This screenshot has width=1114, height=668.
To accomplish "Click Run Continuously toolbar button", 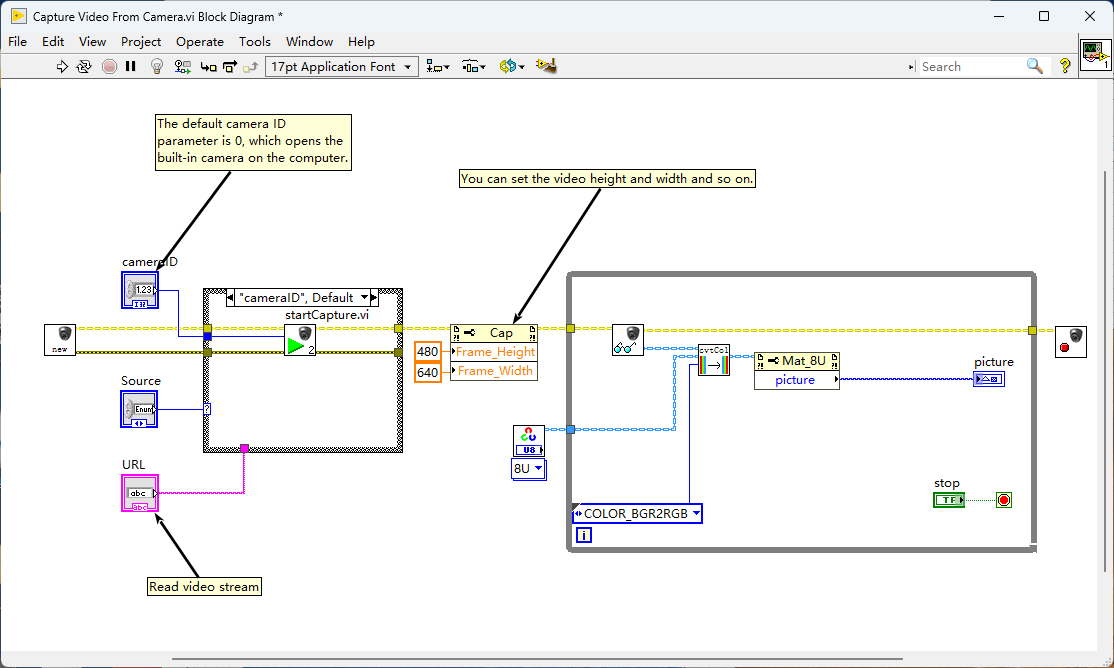I will (x=84, y=66).
